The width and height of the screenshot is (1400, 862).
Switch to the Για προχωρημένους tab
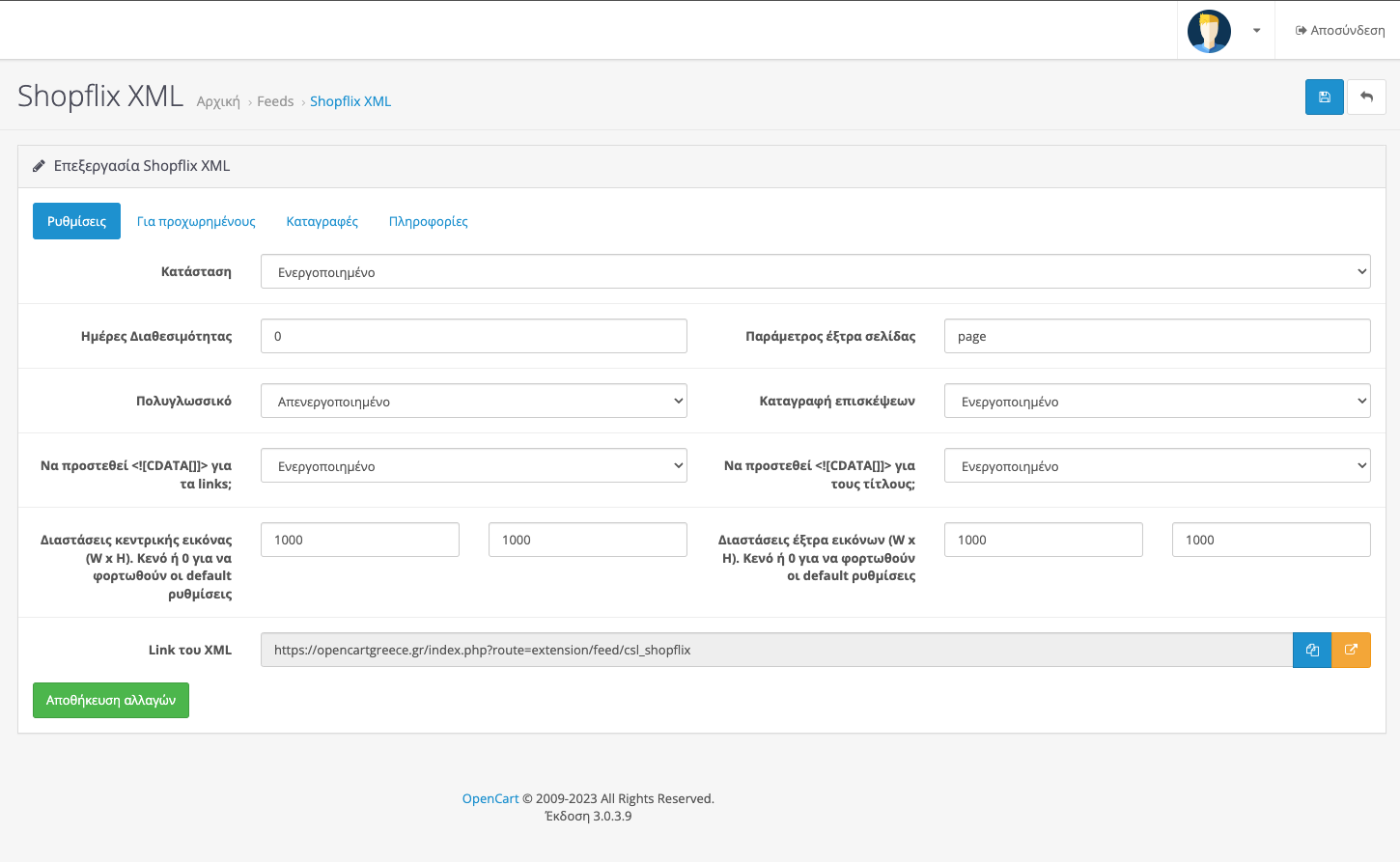click(196, 221)
